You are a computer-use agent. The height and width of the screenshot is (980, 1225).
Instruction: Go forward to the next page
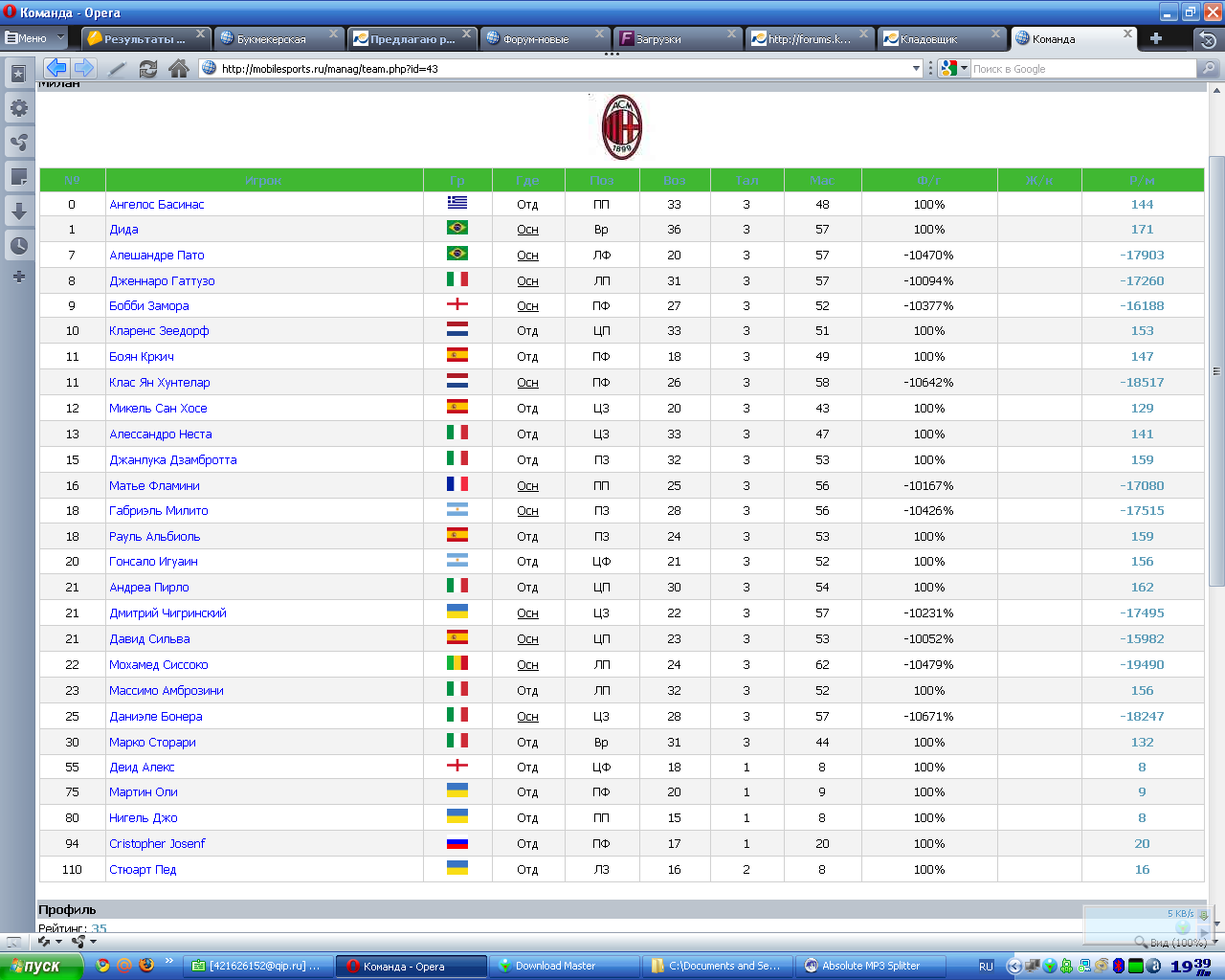click(84, 68)
